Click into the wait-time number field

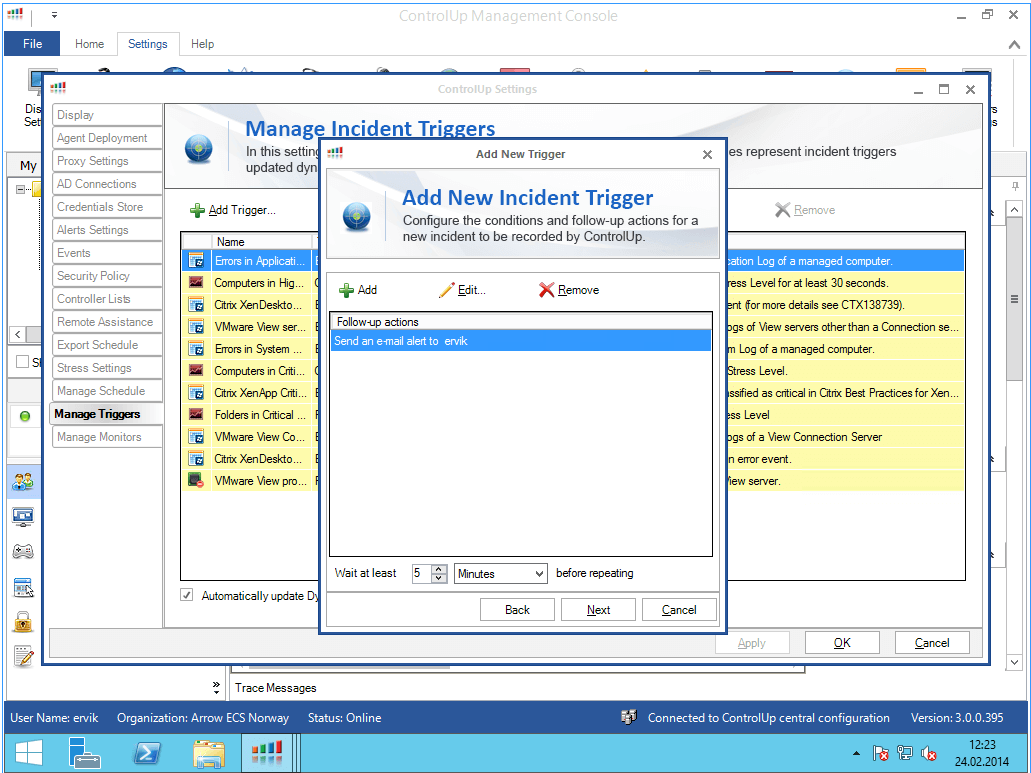point(421,573)
